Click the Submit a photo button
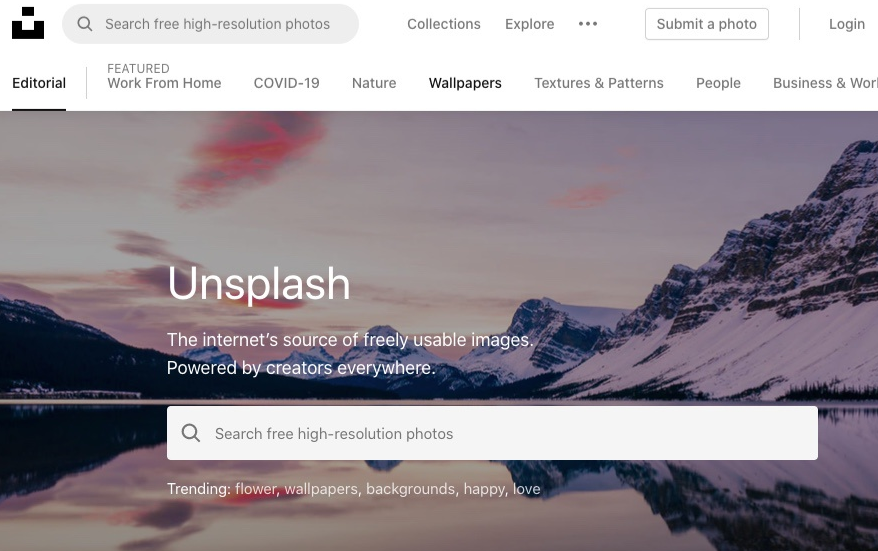 pyautogui.click(x=707, y=24)
